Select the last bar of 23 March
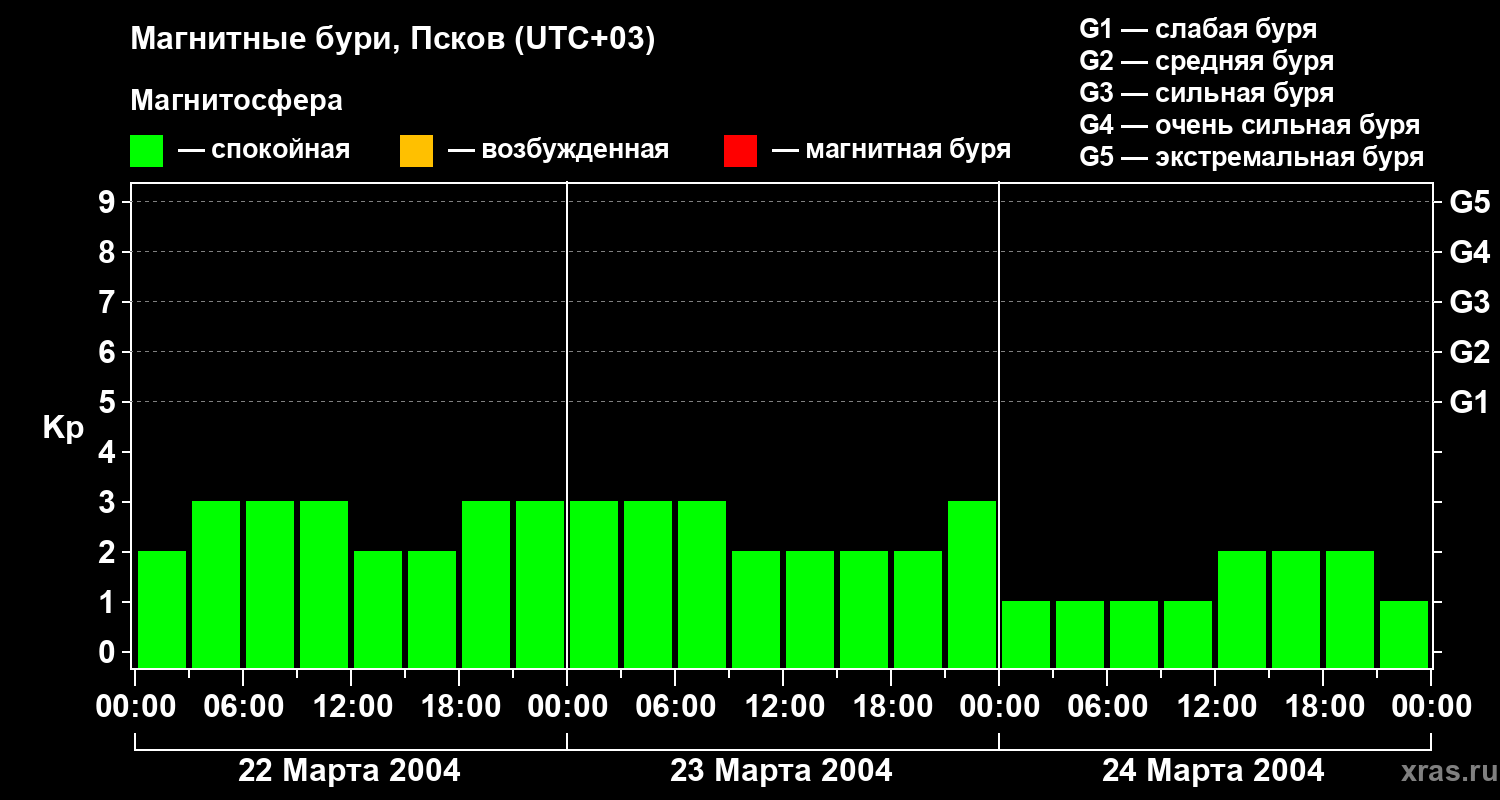 click(972, 584)
